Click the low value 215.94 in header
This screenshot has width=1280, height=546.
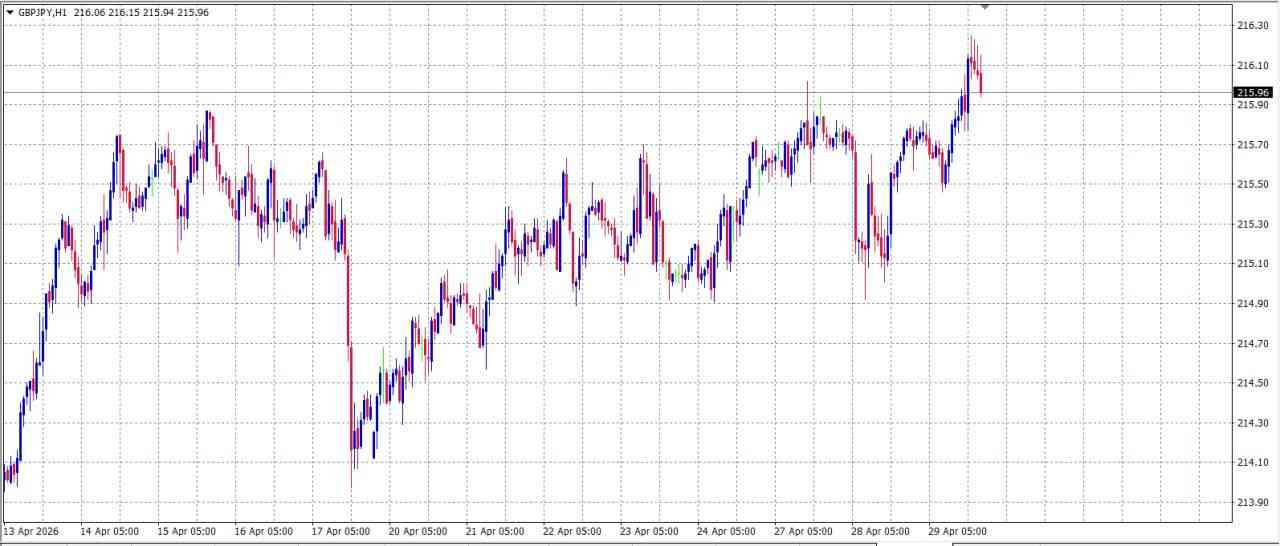158,13
